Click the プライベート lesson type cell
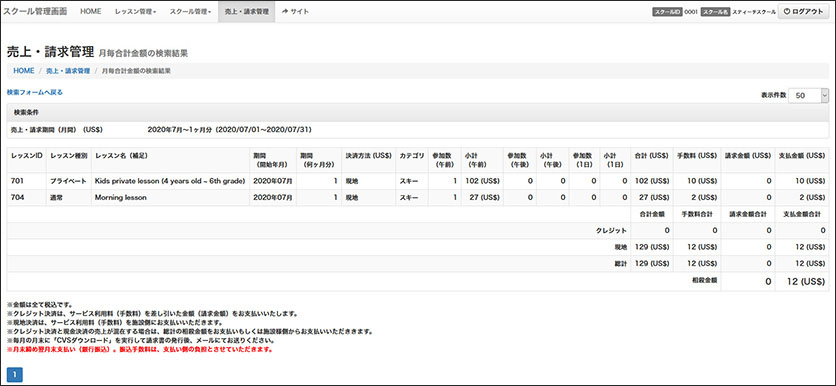The height and width of the screenshot is (386, 836). [68, 181]
